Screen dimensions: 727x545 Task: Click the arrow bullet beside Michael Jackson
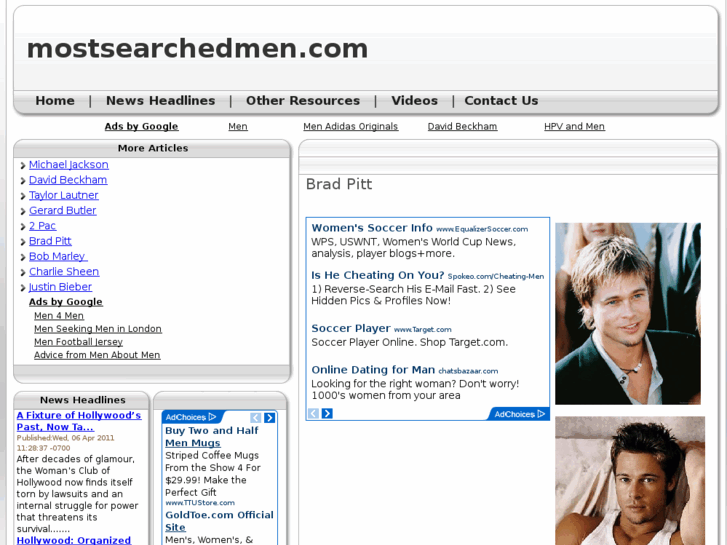(23, 166)
